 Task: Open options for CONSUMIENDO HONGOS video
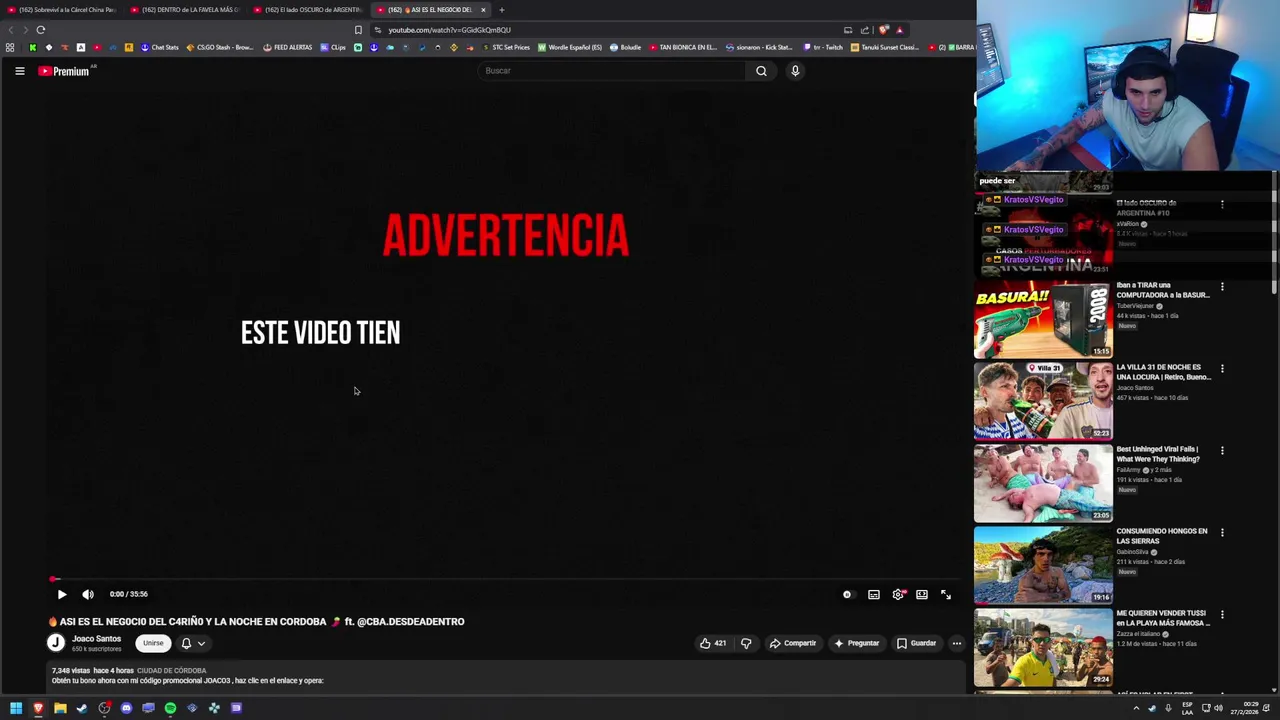click(1222, 533)
